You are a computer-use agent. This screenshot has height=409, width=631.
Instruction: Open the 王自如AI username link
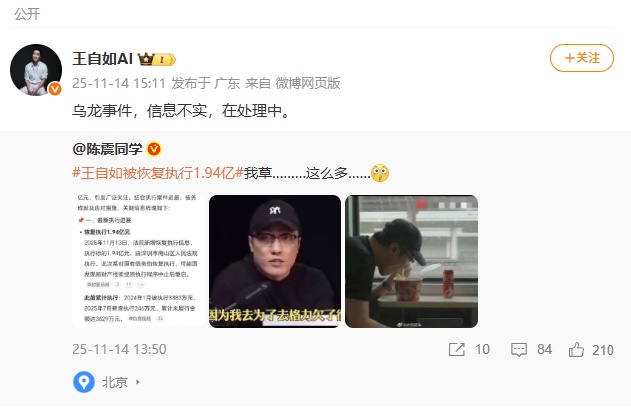(103, 59)
